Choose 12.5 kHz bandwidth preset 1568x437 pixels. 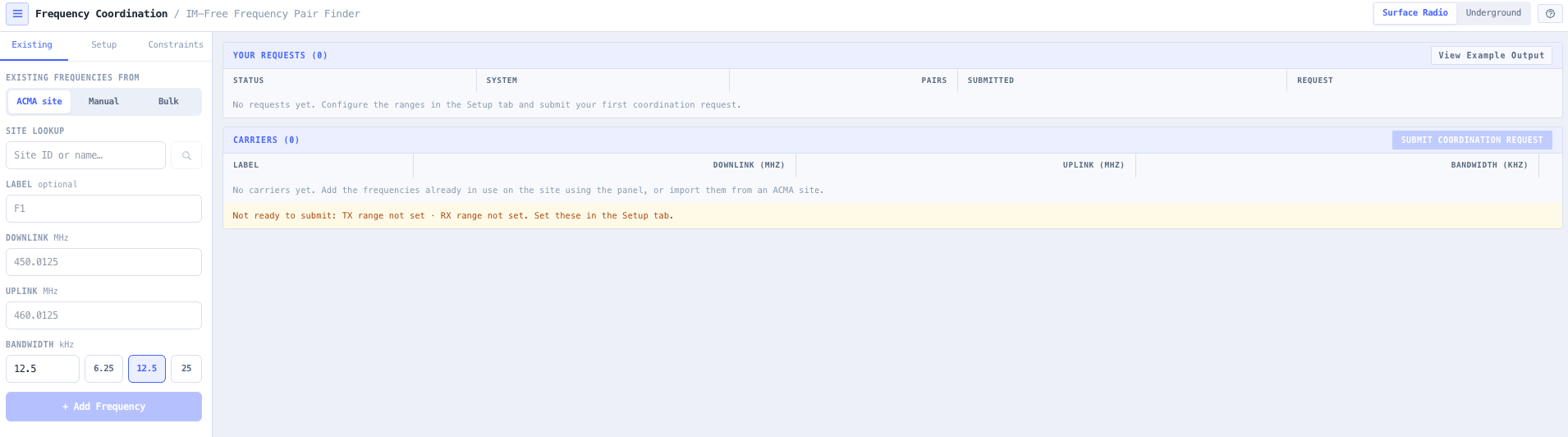147,369
